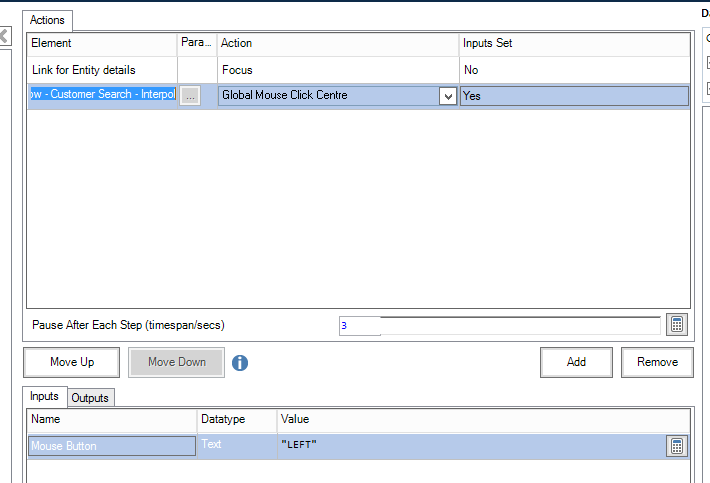The image size is (710, 483).
Task: Click Add to create new action
Action: point(576,362)
